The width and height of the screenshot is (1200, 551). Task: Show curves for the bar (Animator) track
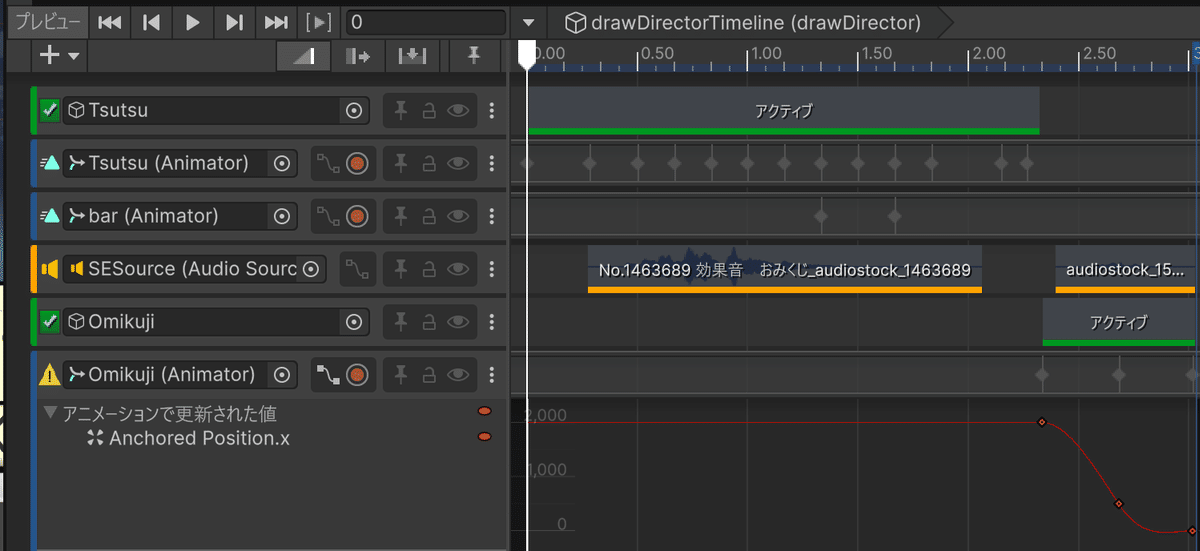[328, 216]
